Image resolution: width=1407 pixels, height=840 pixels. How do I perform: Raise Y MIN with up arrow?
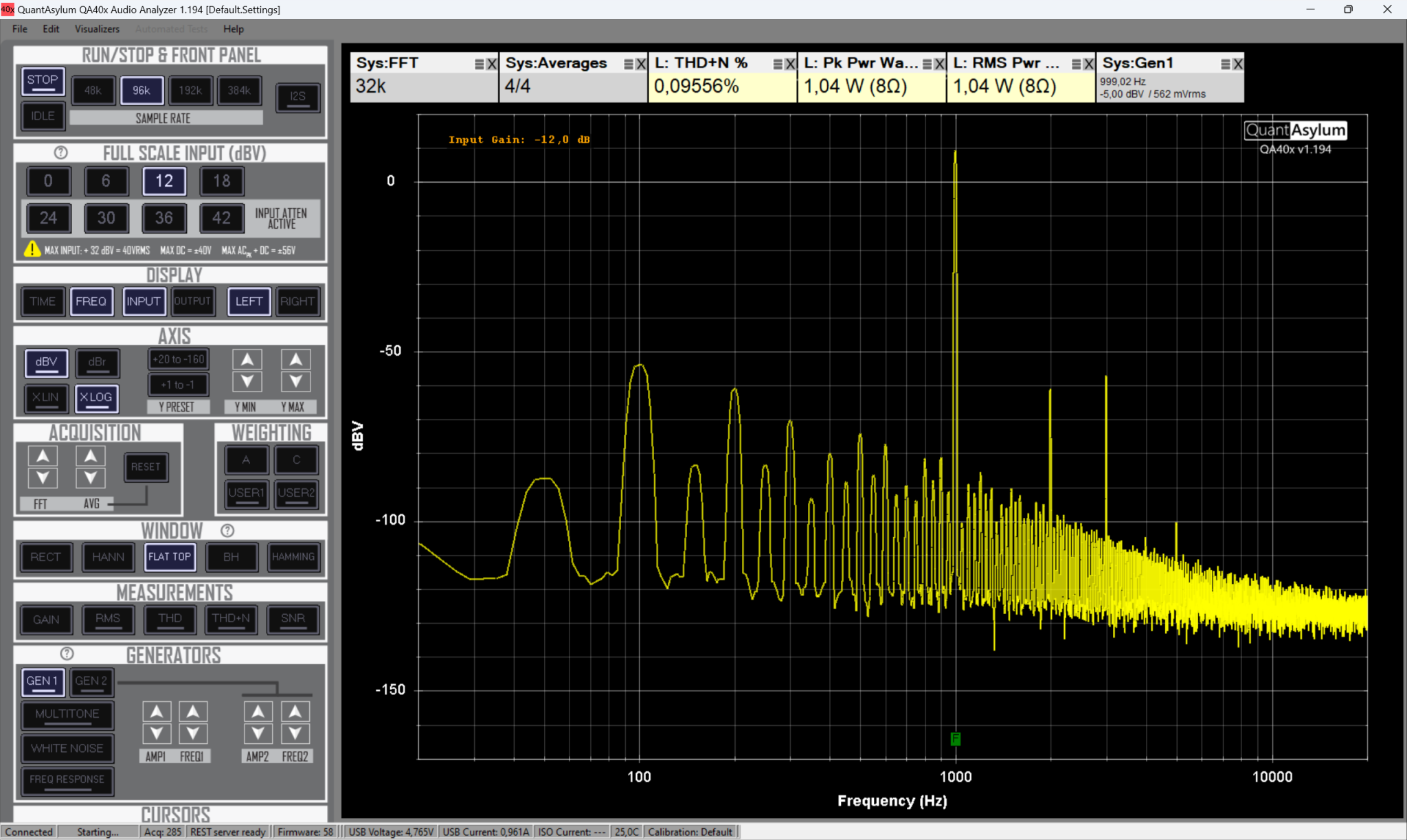247,359
